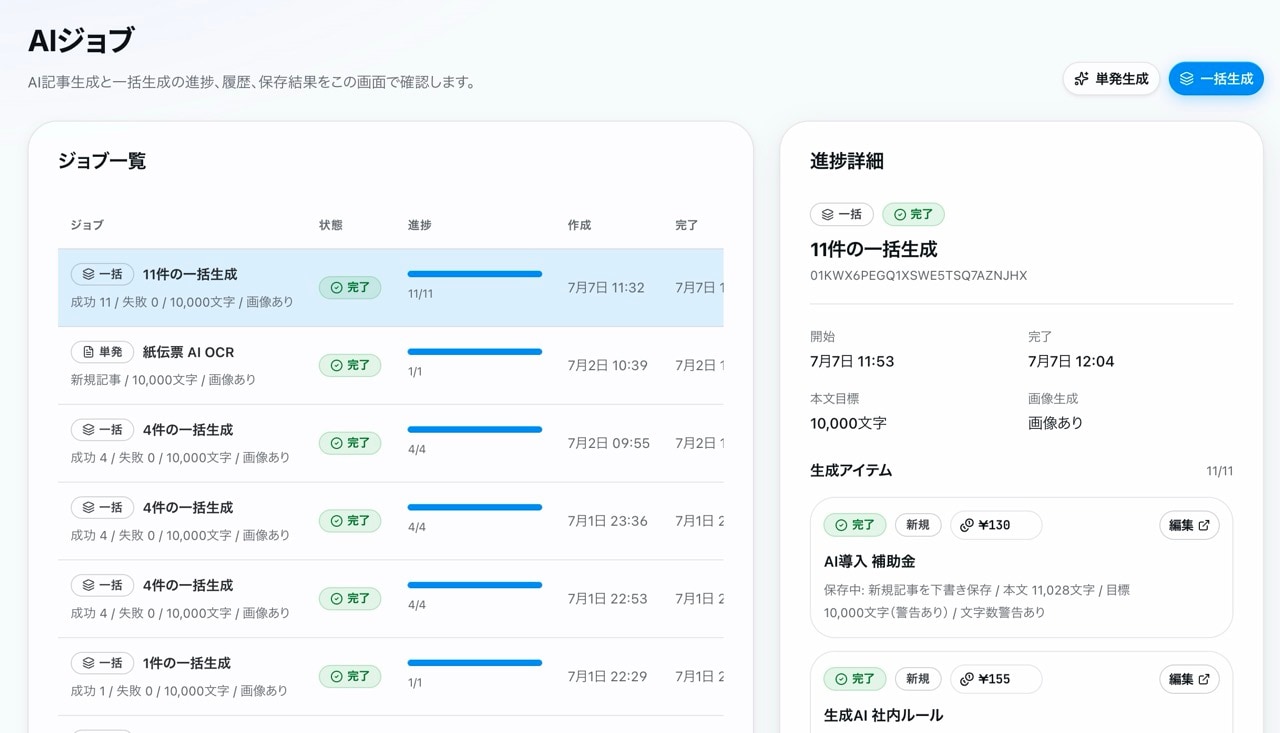Click the ¥130 cost chip

pyautogui.click(x=996, y=525)
